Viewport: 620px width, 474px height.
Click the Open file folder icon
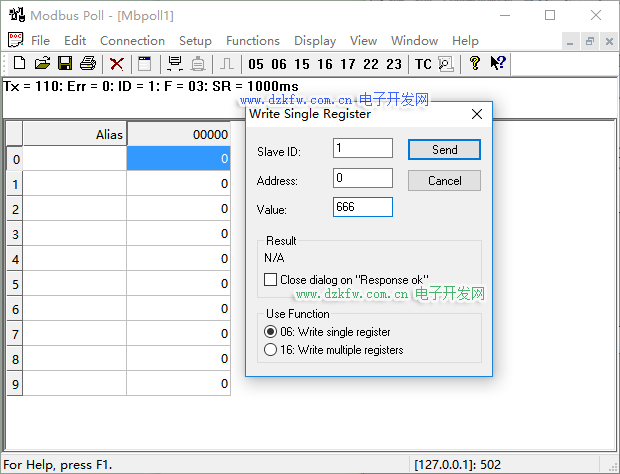[42, 64]
